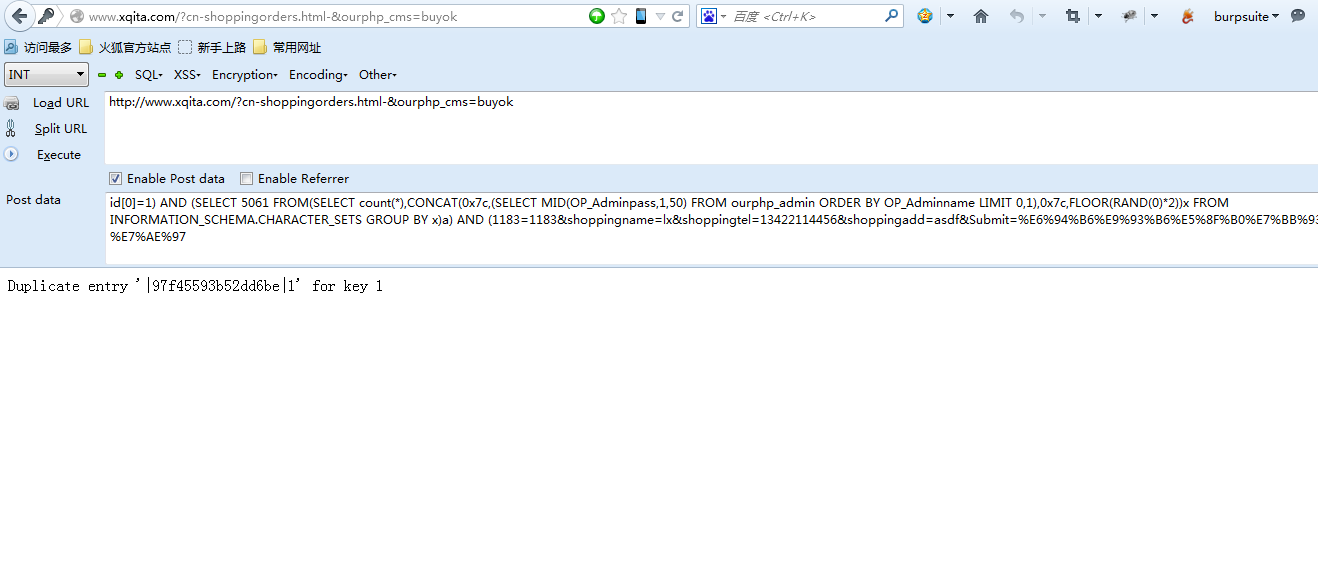Viewport: 1318px width, 586px height.
Task: Click the Load URL icon
Action: (12, 103)
